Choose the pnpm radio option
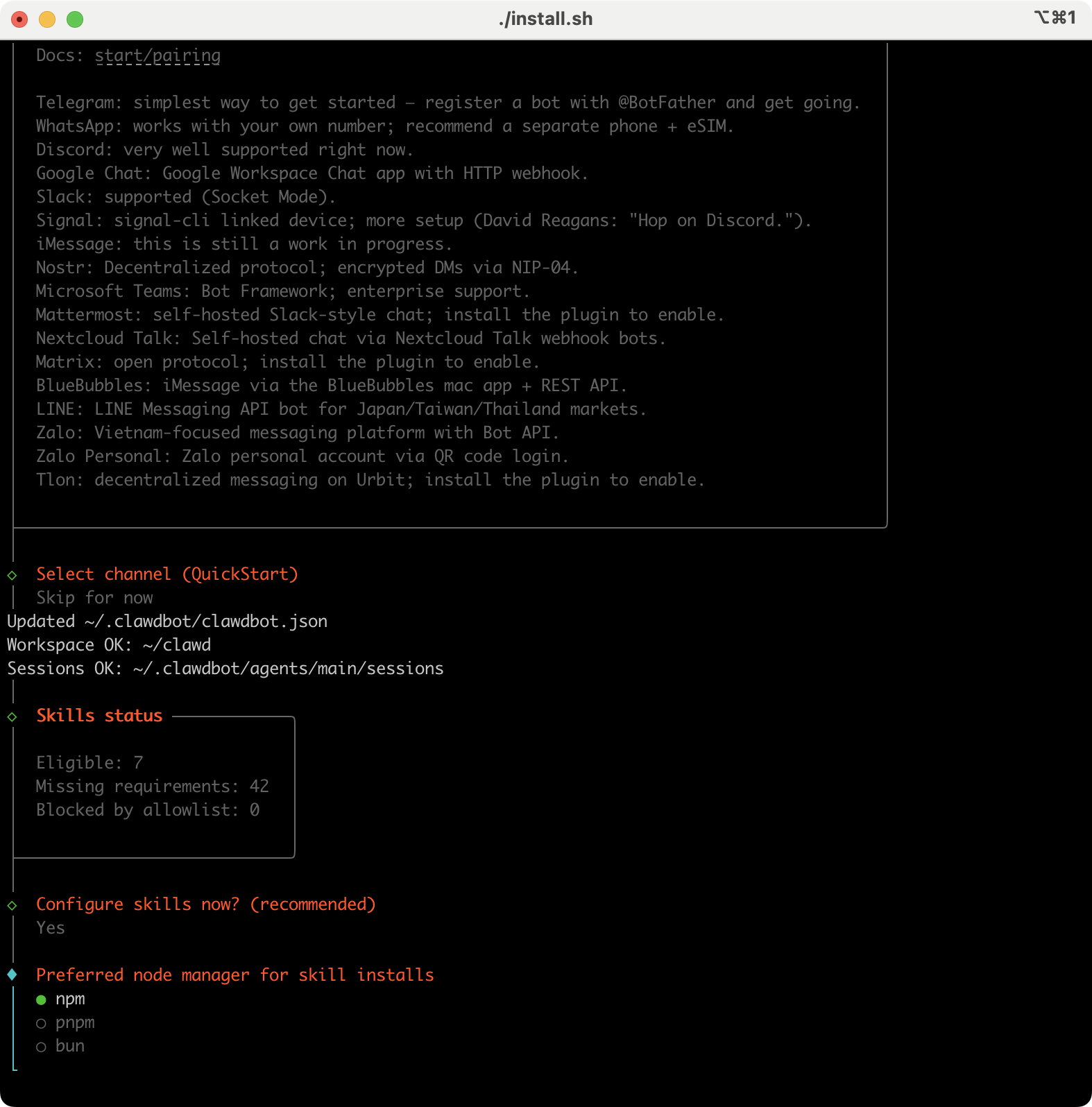The height and width of the screenshot is (1107, 1092). pos(42,1023)
